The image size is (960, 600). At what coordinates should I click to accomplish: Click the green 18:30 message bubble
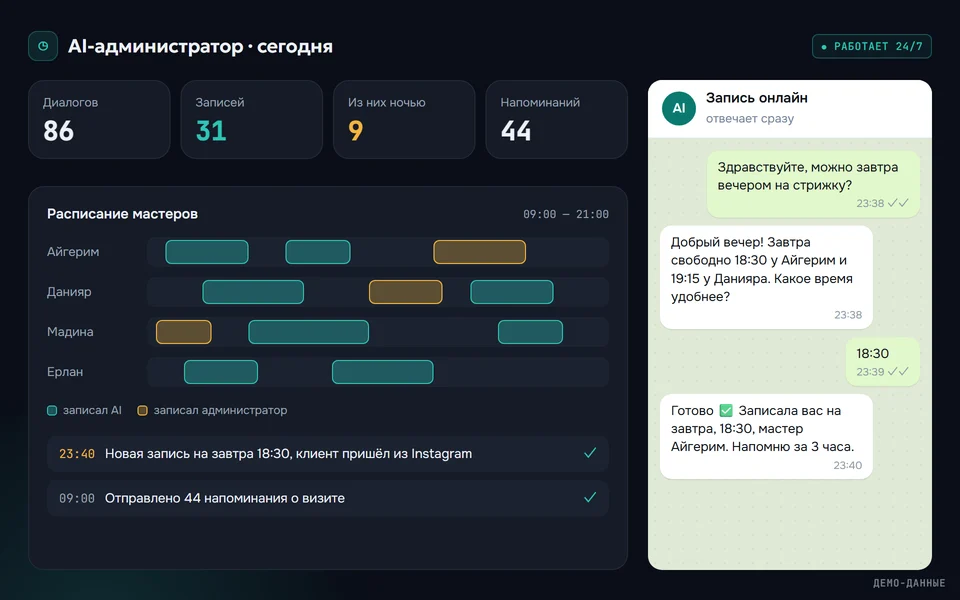[883, 362]
